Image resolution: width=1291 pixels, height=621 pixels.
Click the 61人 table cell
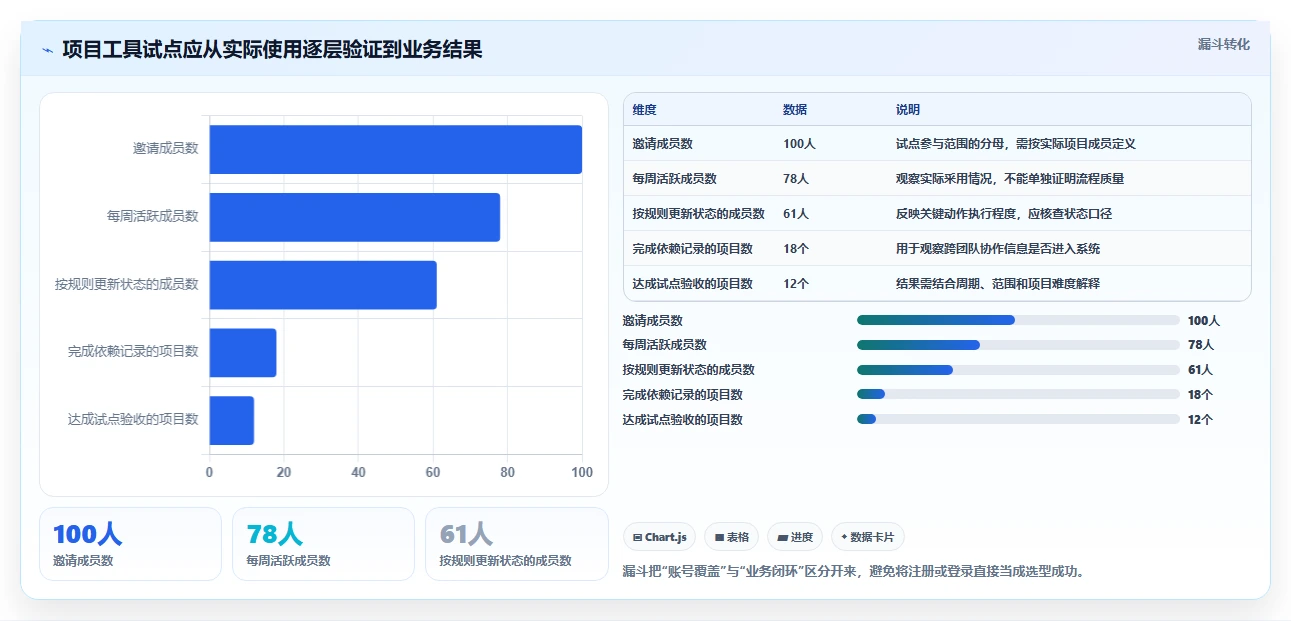(x=797, y=214)
